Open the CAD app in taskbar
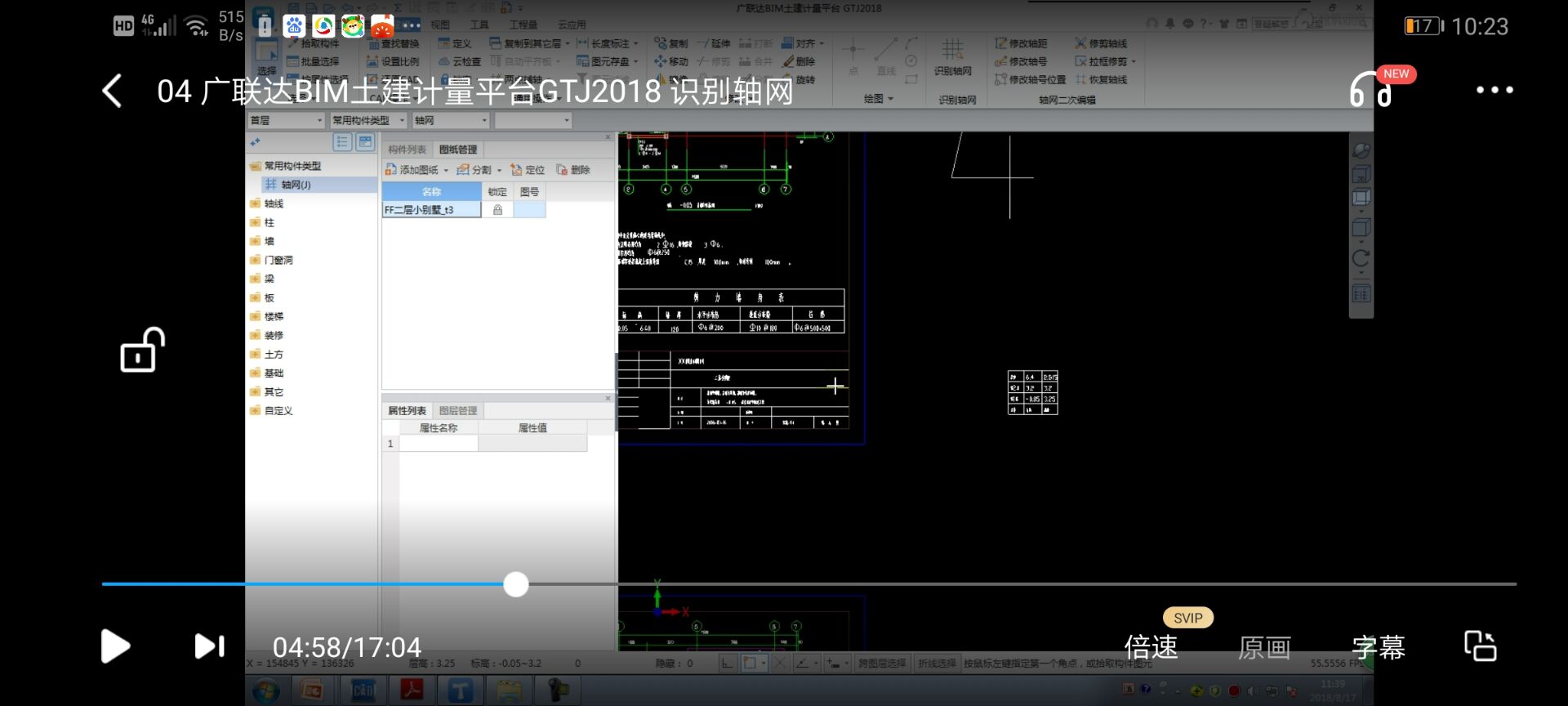1568x706 pixels. [362, 690]
